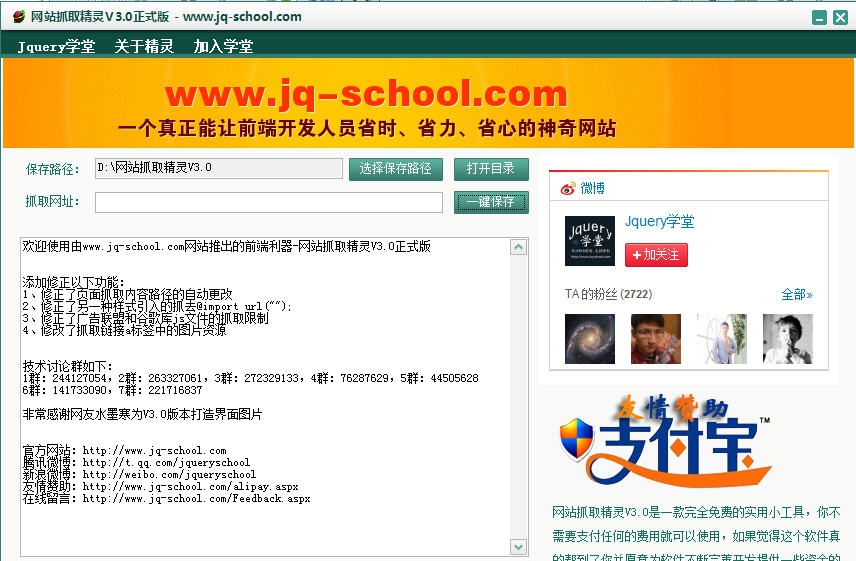Viewport: 856px width, 561px height.
Task: Click the 技术讨论群如下 text line
Action: (68, 366)
